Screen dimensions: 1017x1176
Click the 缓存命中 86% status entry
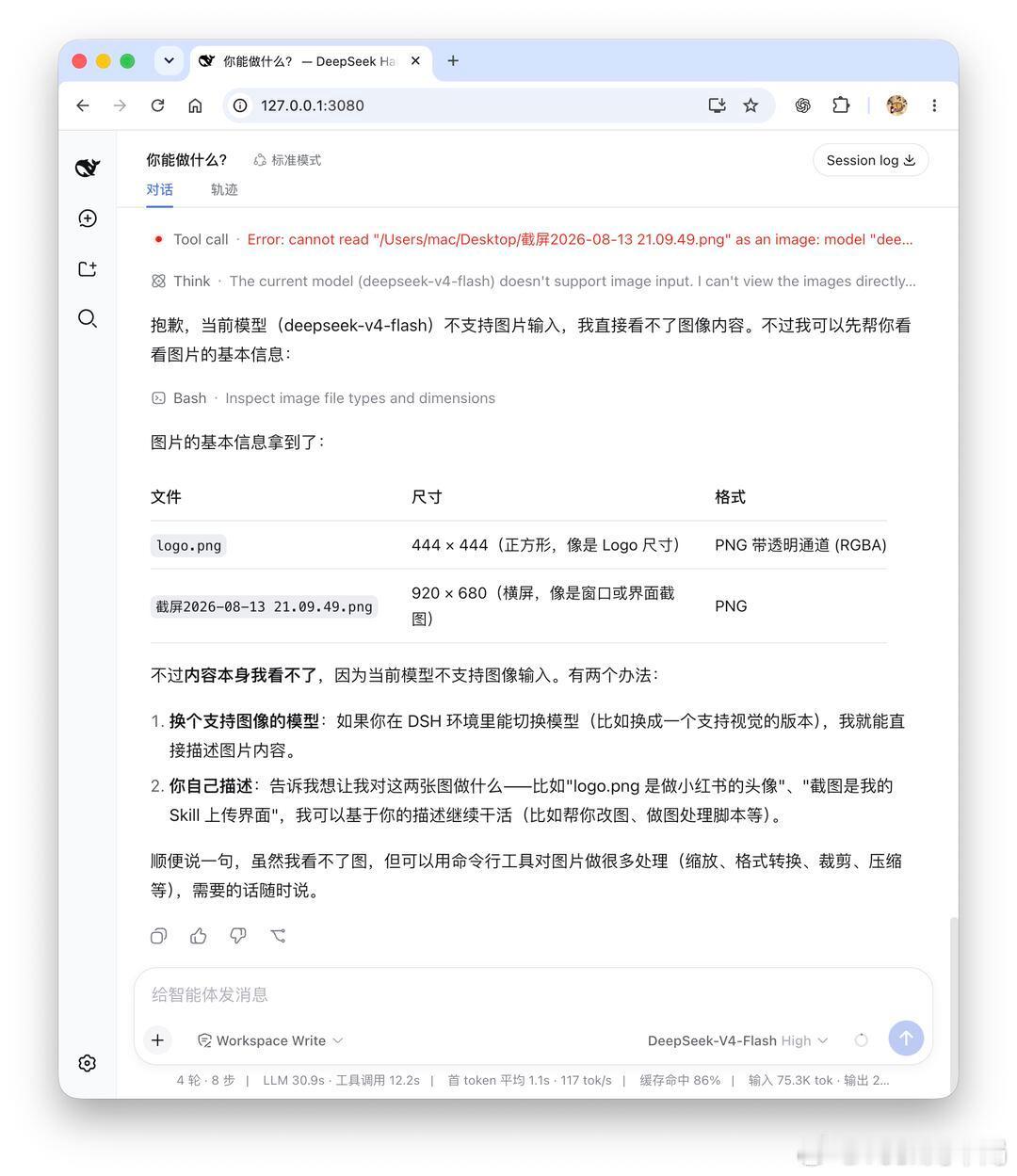(x=680, y=1080)
